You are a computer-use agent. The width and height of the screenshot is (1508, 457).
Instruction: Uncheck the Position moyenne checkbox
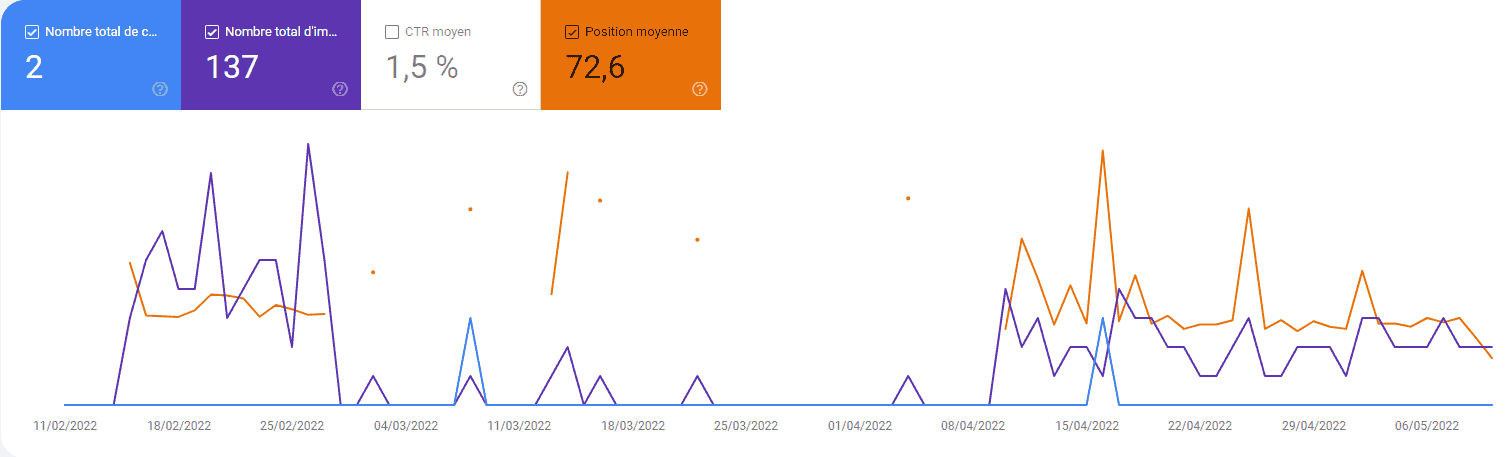point(572,32)
